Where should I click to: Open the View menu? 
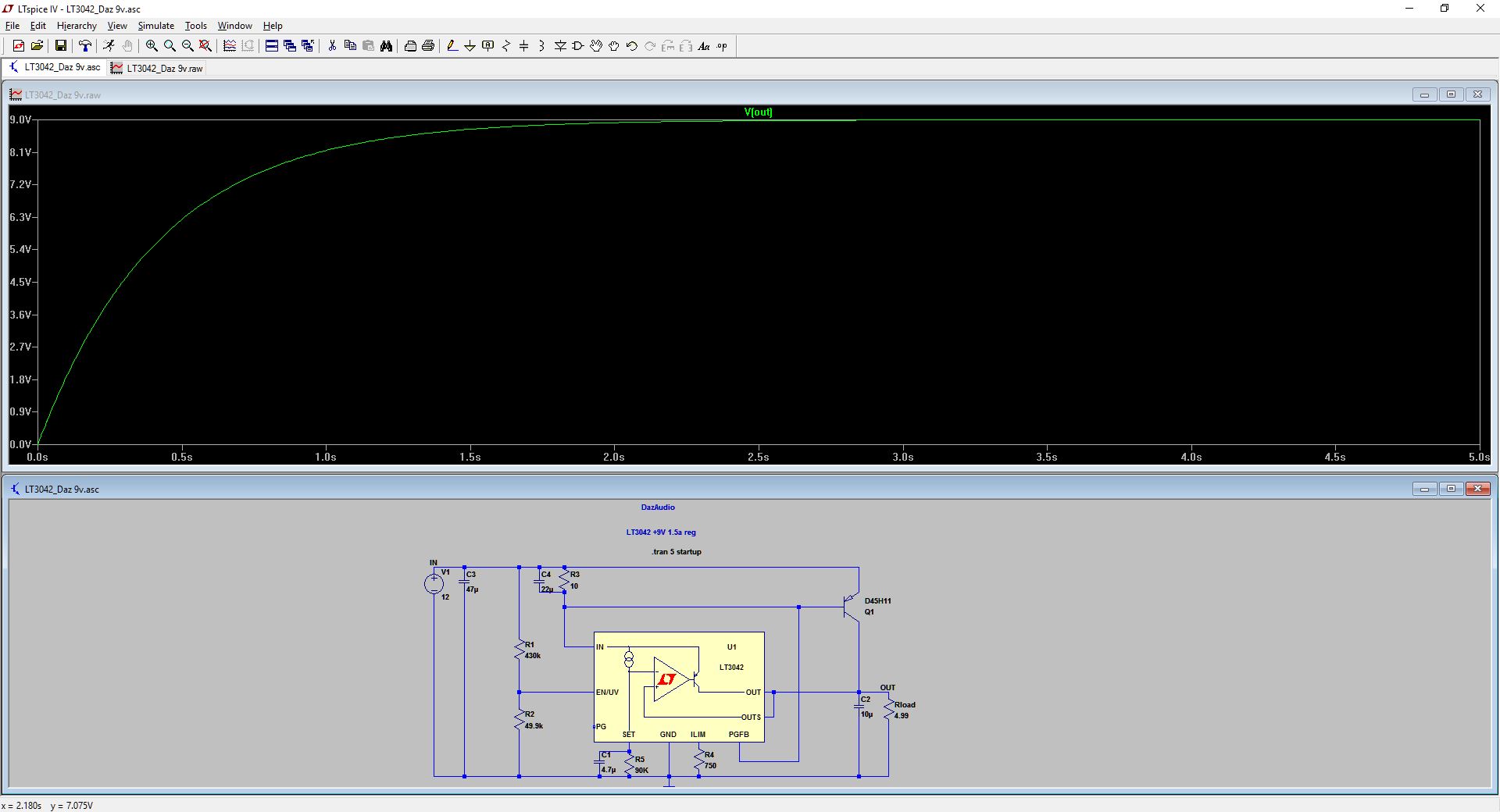click(x=117, y=26)
